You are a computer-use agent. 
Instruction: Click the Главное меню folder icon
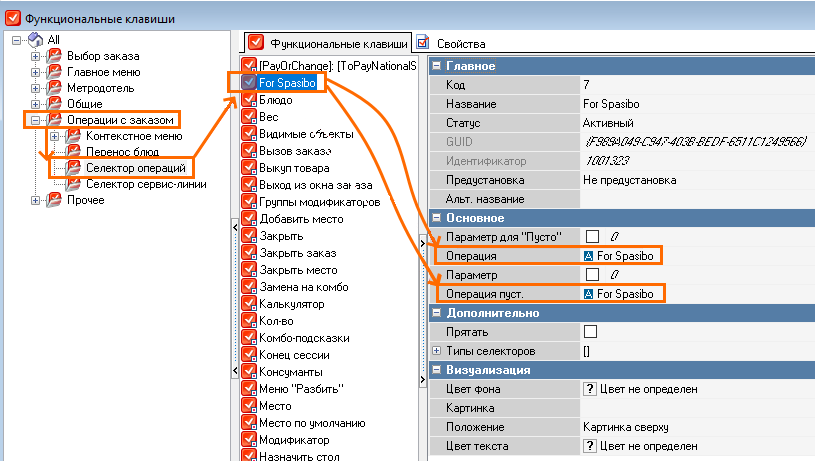pyautogui.click(x=55, y=71)
